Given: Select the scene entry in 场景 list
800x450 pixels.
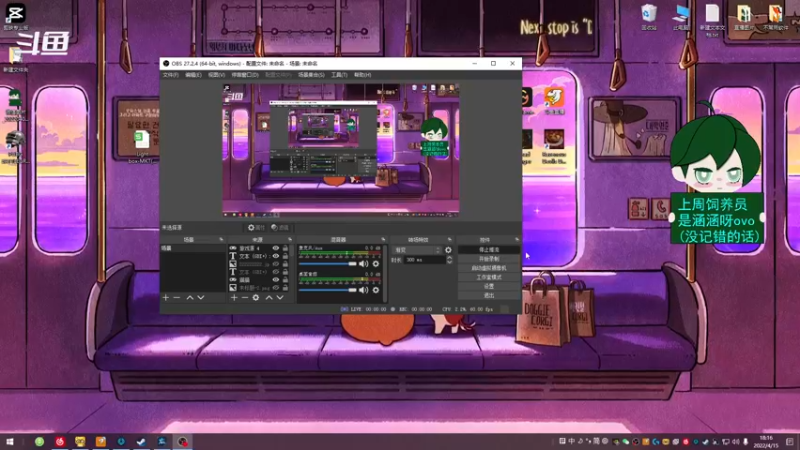Looking at the screenshot, I should point(193,248).
